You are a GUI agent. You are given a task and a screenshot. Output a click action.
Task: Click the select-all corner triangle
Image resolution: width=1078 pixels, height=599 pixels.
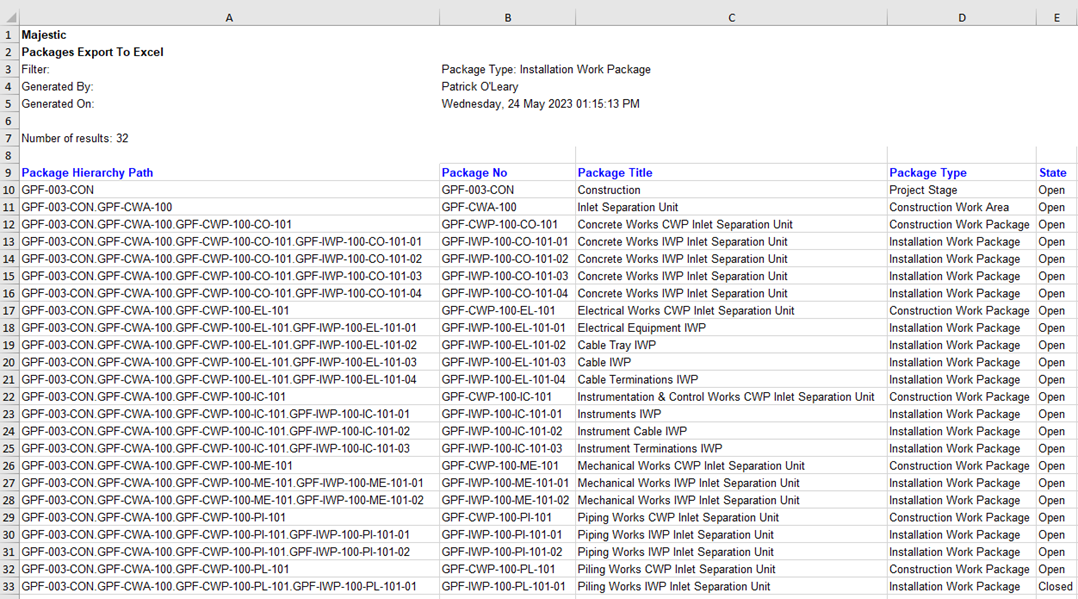pyautogui.click(x=10, y=17)
